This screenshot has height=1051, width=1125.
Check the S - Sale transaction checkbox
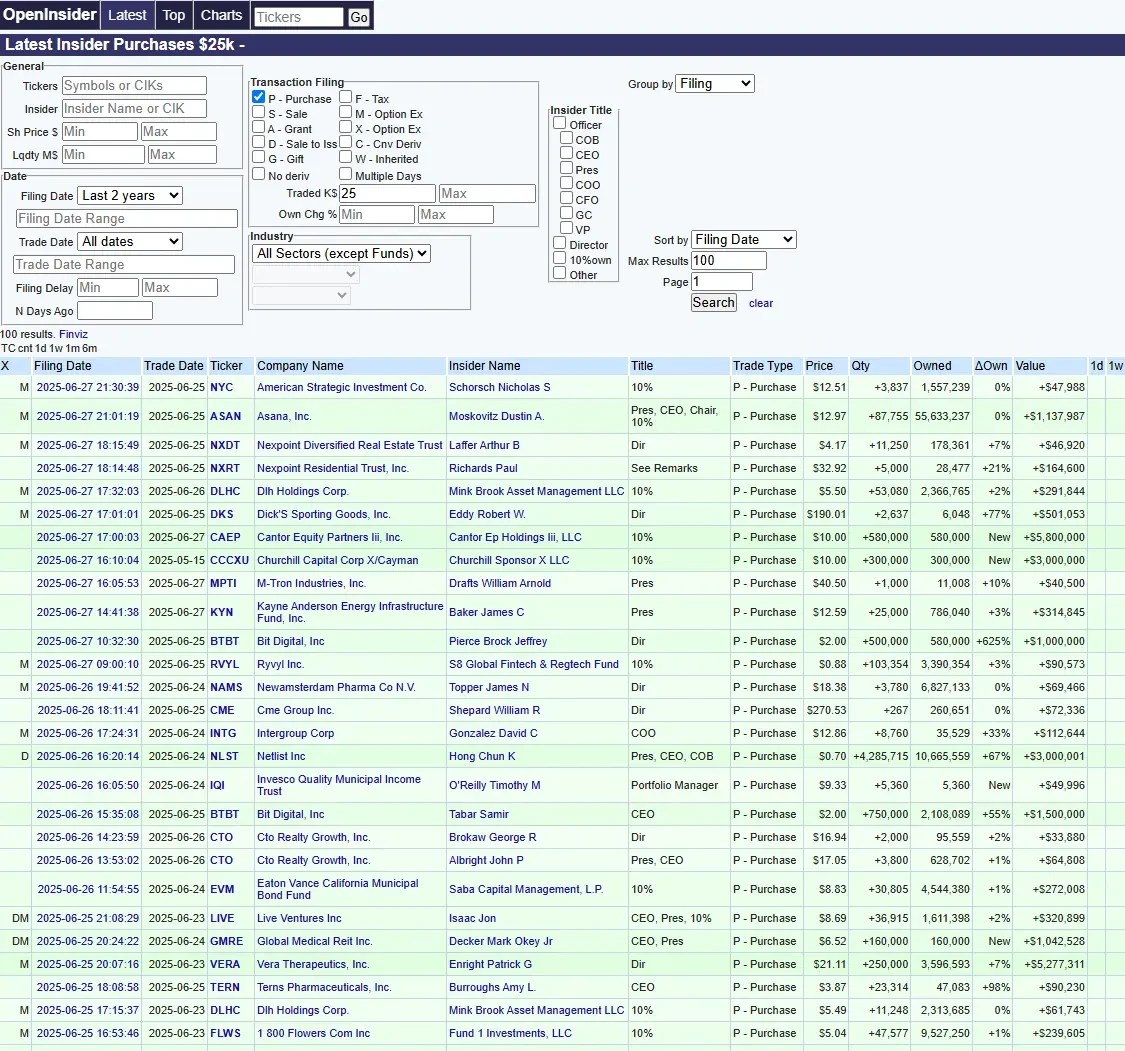[258, 112]
